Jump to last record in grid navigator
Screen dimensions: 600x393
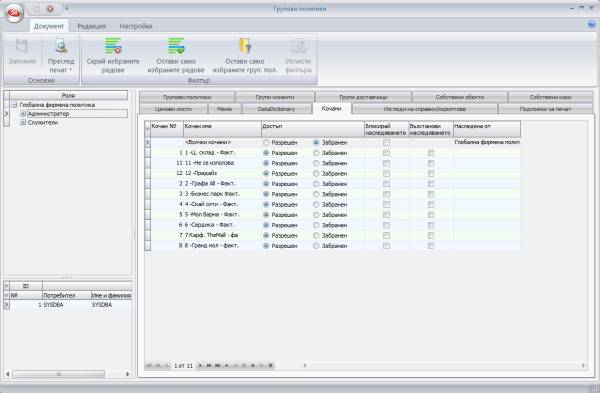point(217,366)
